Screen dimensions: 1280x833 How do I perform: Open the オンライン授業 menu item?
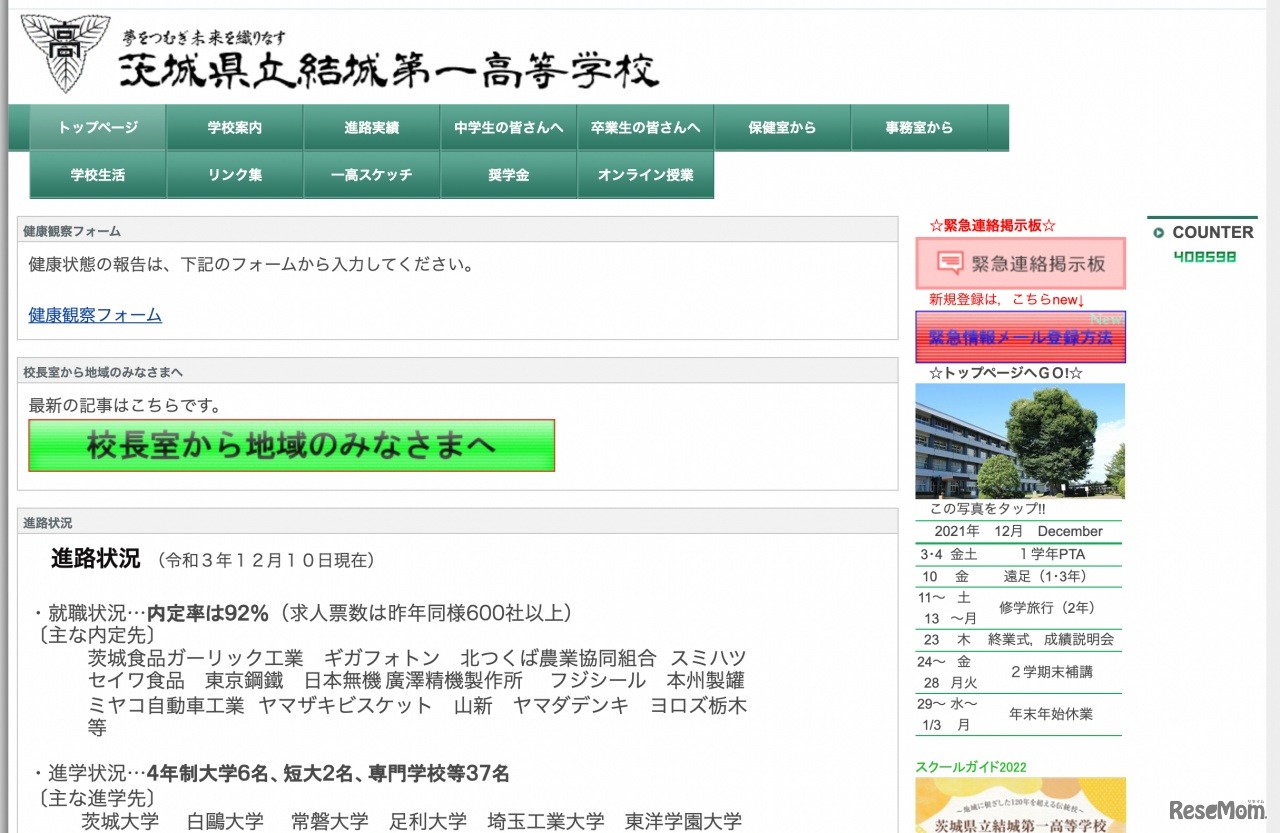point(645,174)
